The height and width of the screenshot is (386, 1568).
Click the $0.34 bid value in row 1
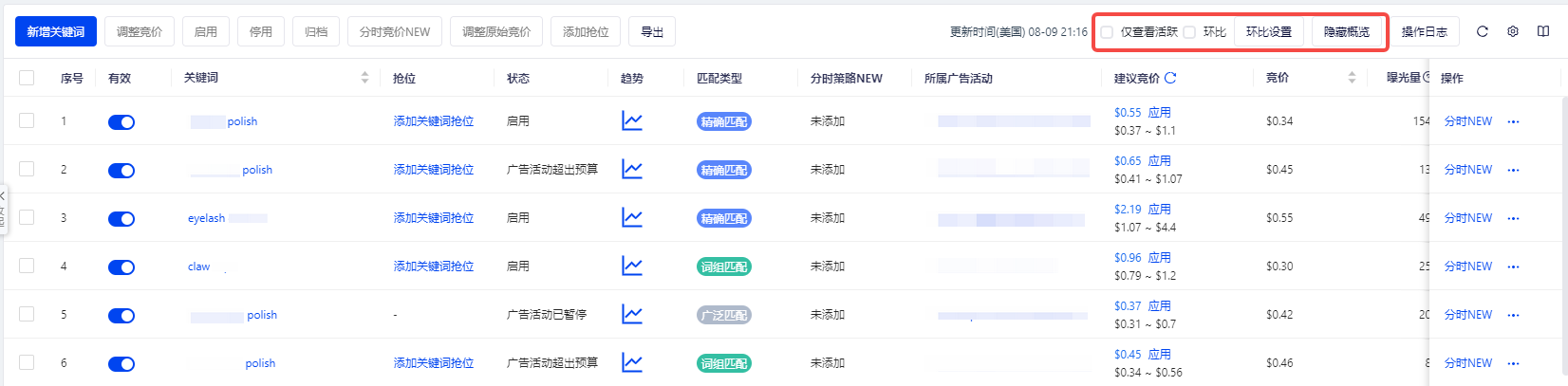1279,121
